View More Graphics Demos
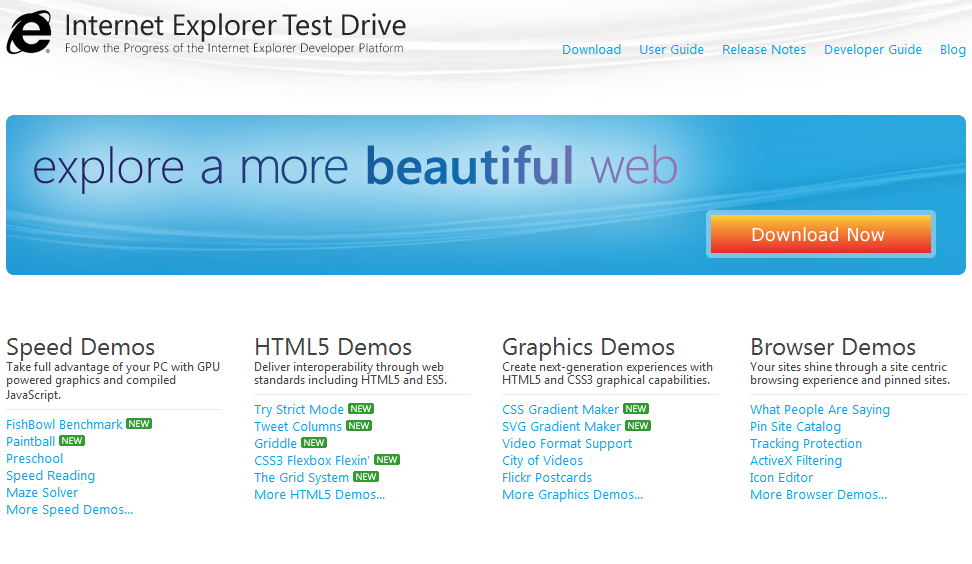Screen dimensions: 972x564 pyautogui.click(x=572, y=495)
